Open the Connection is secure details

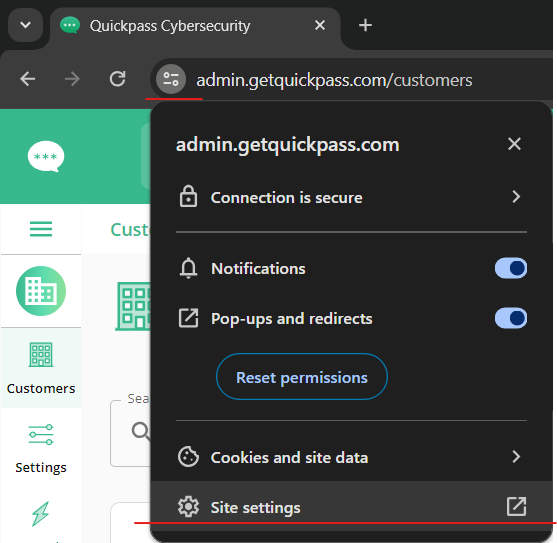coord(351,197)
